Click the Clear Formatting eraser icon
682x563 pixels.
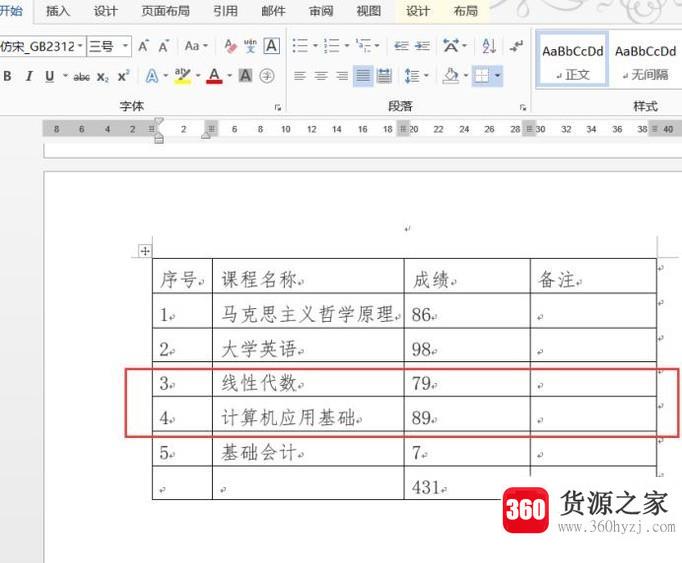230,46
